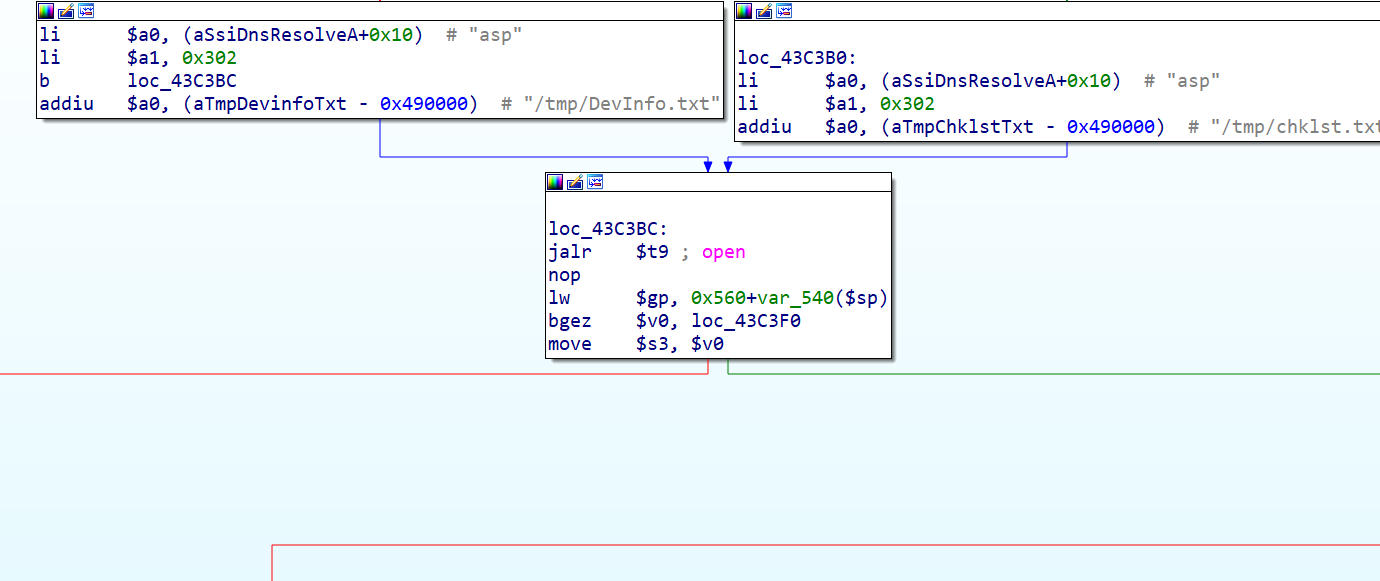The width and height of the screenshot is (1380, 581).
Task: Click the edit-name pencil icon on DevInfo.txt node
Action: pos(66,11)
